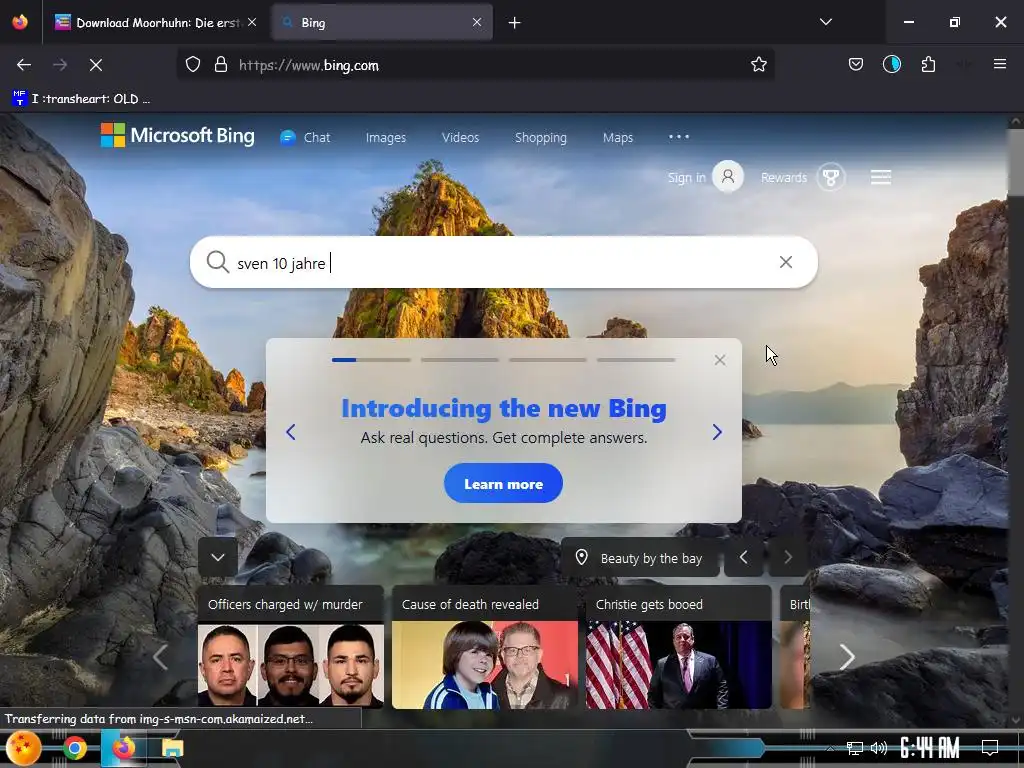Click the search magnifier icon

click(217, 263)
